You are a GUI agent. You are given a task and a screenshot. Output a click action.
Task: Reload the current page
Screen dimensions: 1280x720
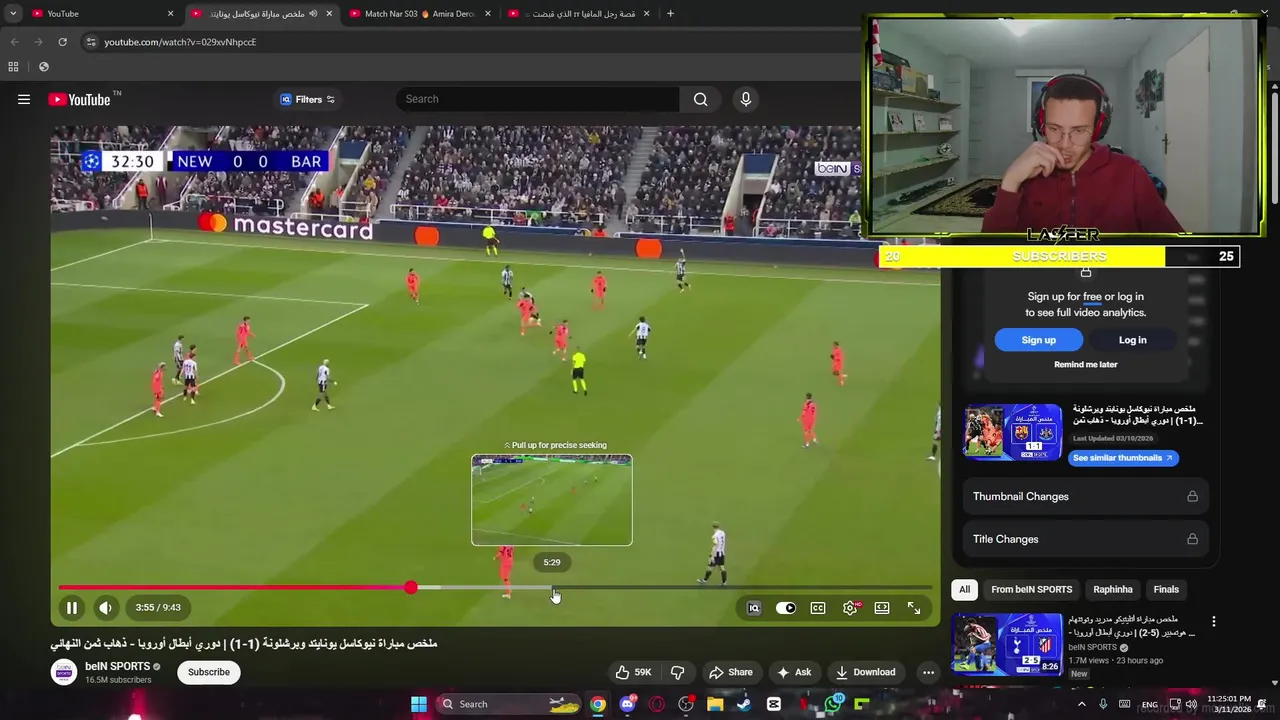point(62,42)
